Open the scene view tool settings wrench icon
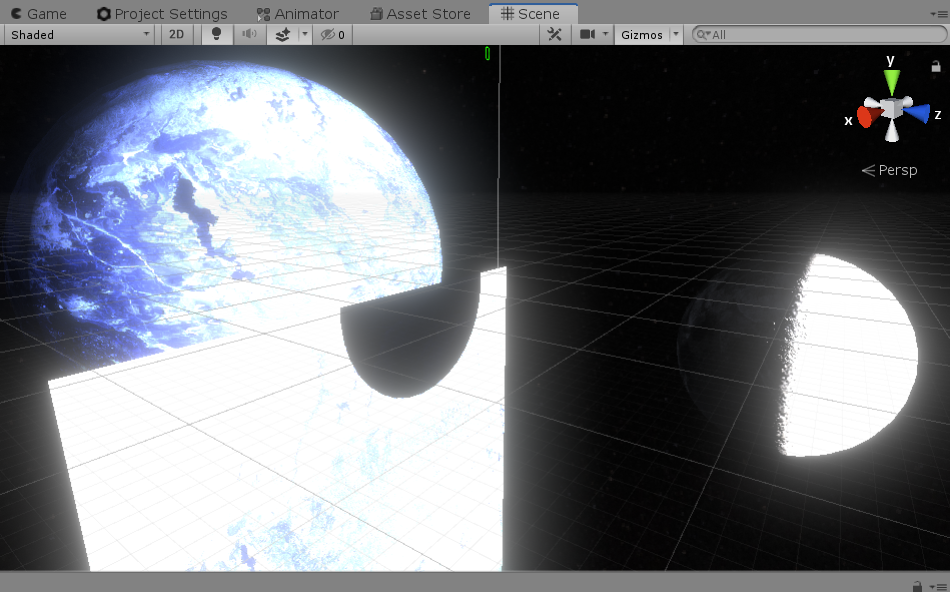The width and height of the screenshot is (950, 592). click(x=555, y=34)
